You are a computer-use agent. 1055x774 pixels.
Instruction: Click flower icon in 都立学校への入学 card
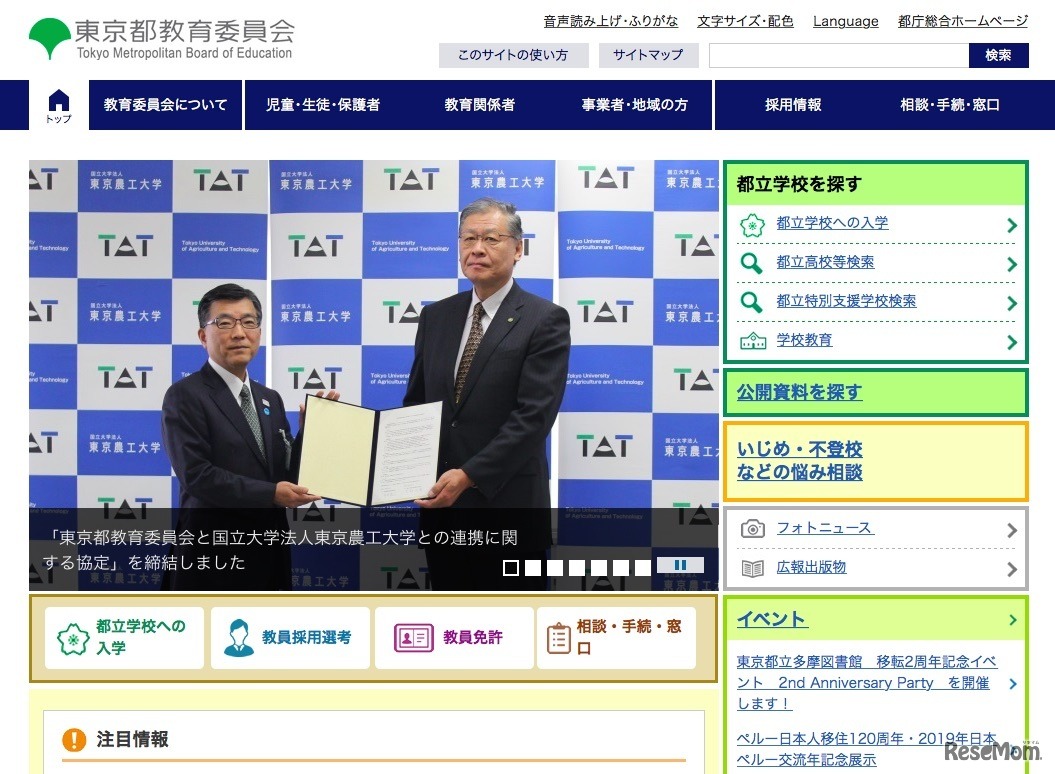coord(73,638)
